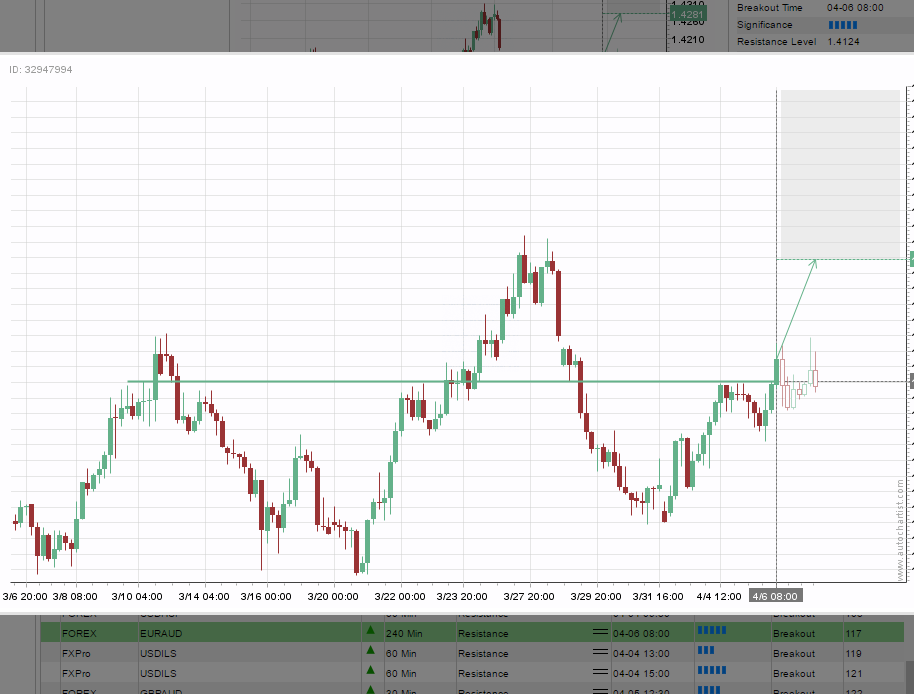Click USDILS in the 04-04 13:00 row
Image resolution: width=914 pixels, height=694 pixels.
click(158, 654)
